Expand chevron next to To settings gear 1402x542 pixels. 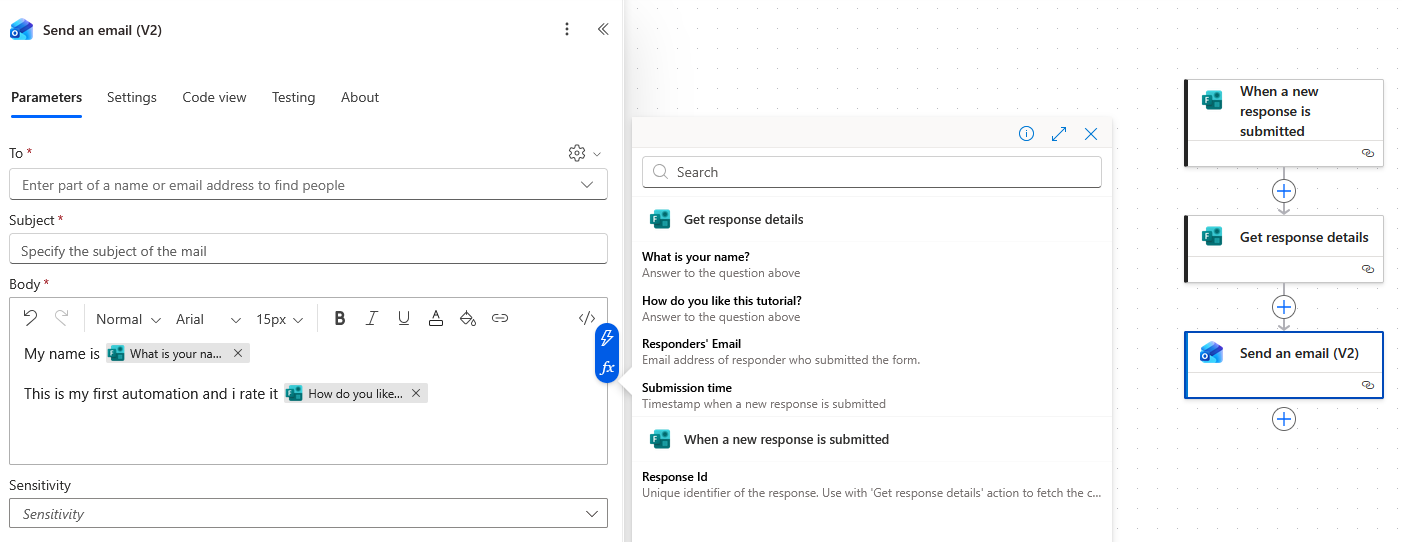pos(597,154)
